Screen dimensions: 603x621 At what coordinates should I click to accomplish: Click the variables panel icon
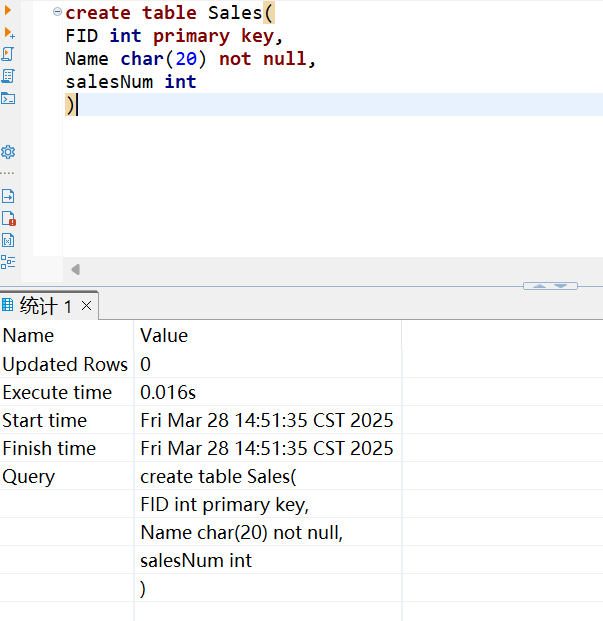8,240
